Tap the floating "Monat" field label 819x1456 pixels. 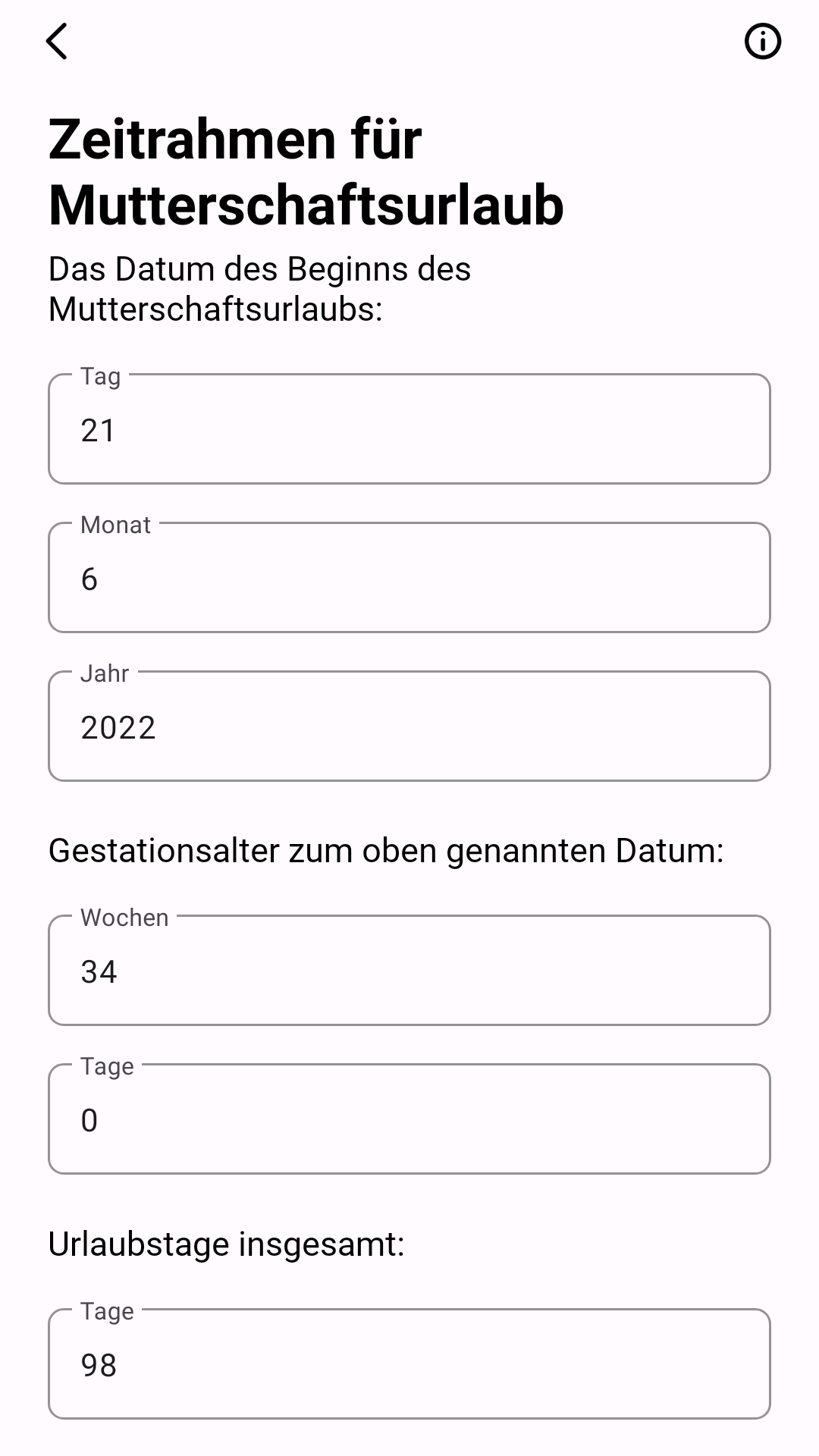click(x=115, y=525)
